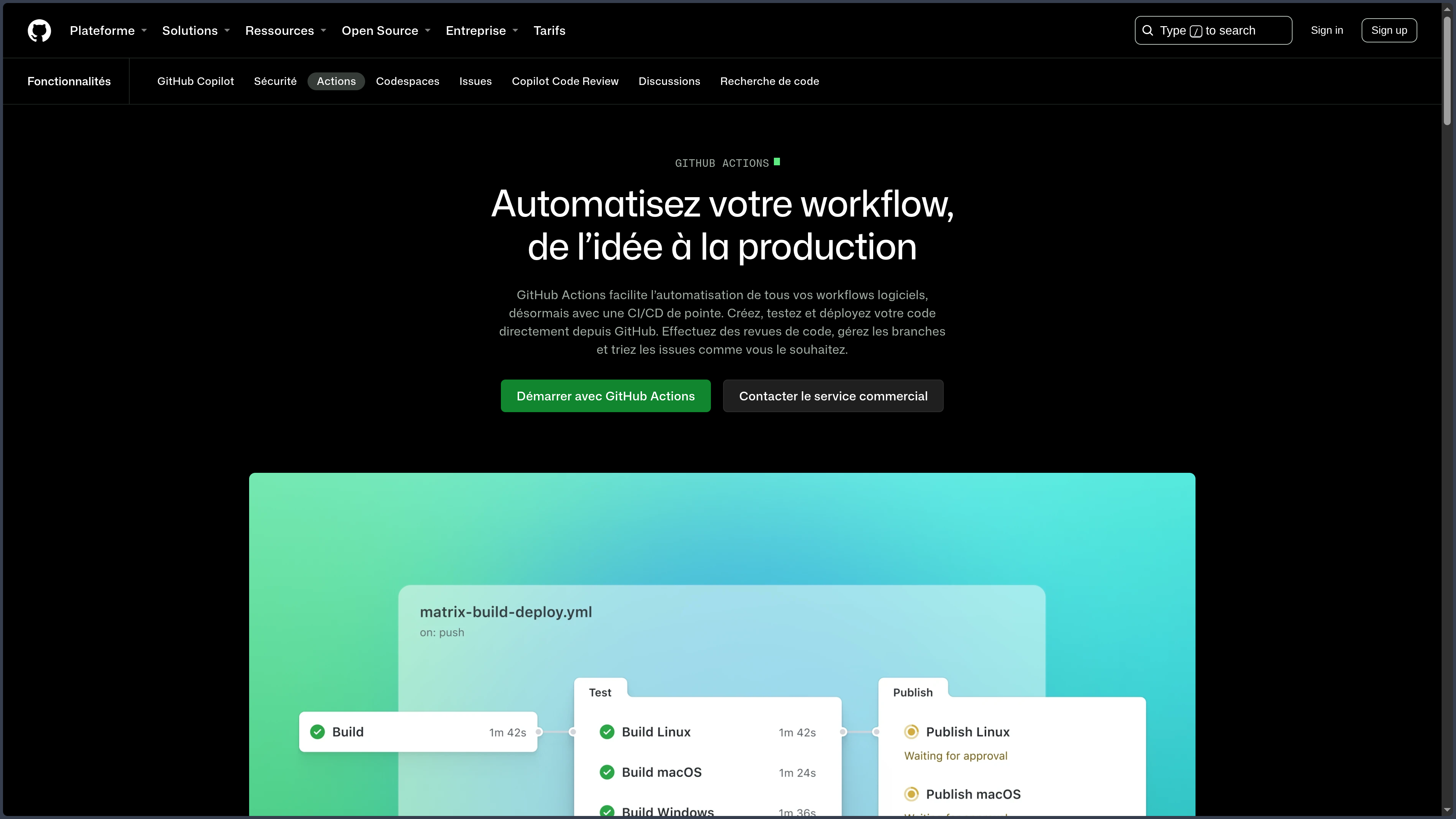Click the green check beside Build macOS
The image size is (1456, 819).
coord(607,772)
